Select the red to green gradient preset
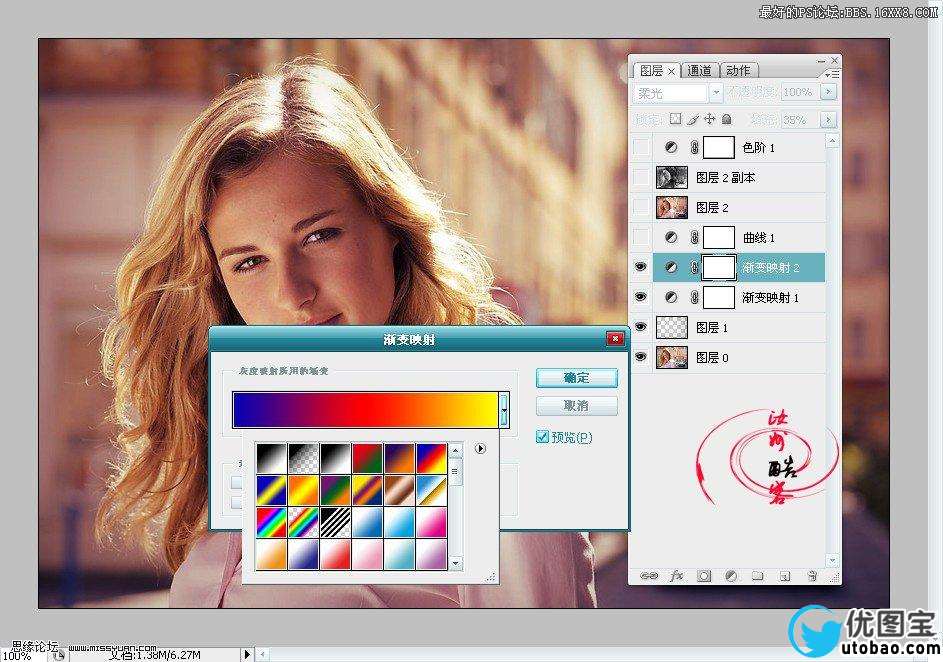Screen dimensions: 943x662 (367, 459)
